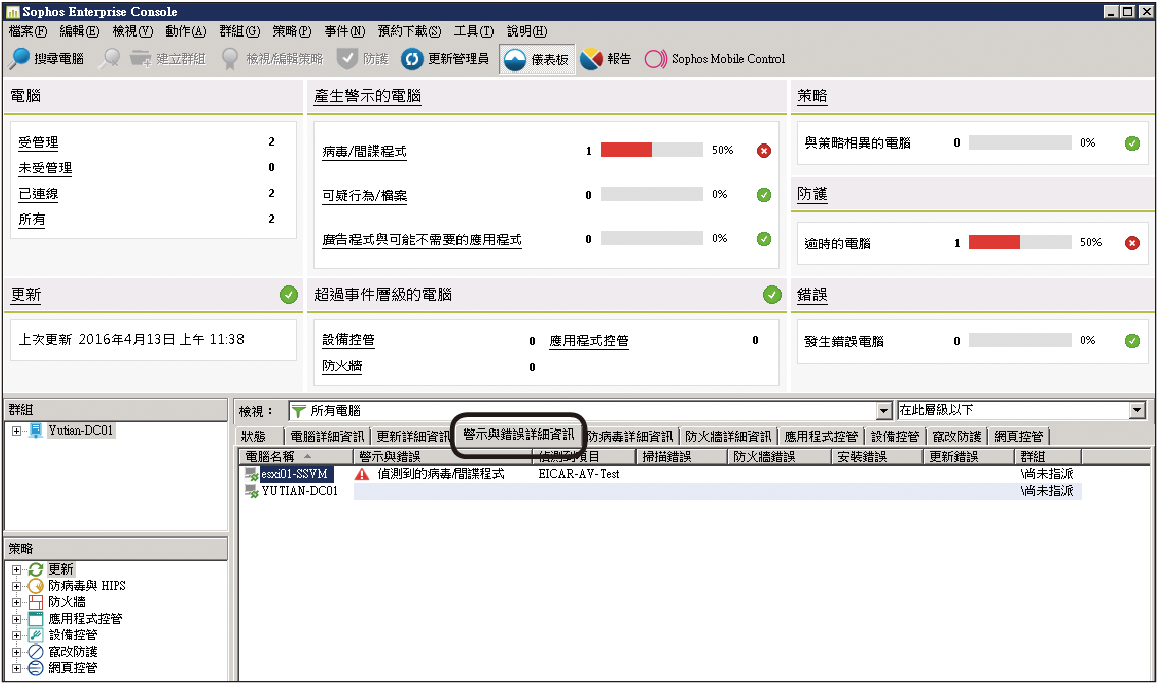Click the 檢視/編輯策略 toolbar icon
The image size is (1159, 686).
coord(230,58)
